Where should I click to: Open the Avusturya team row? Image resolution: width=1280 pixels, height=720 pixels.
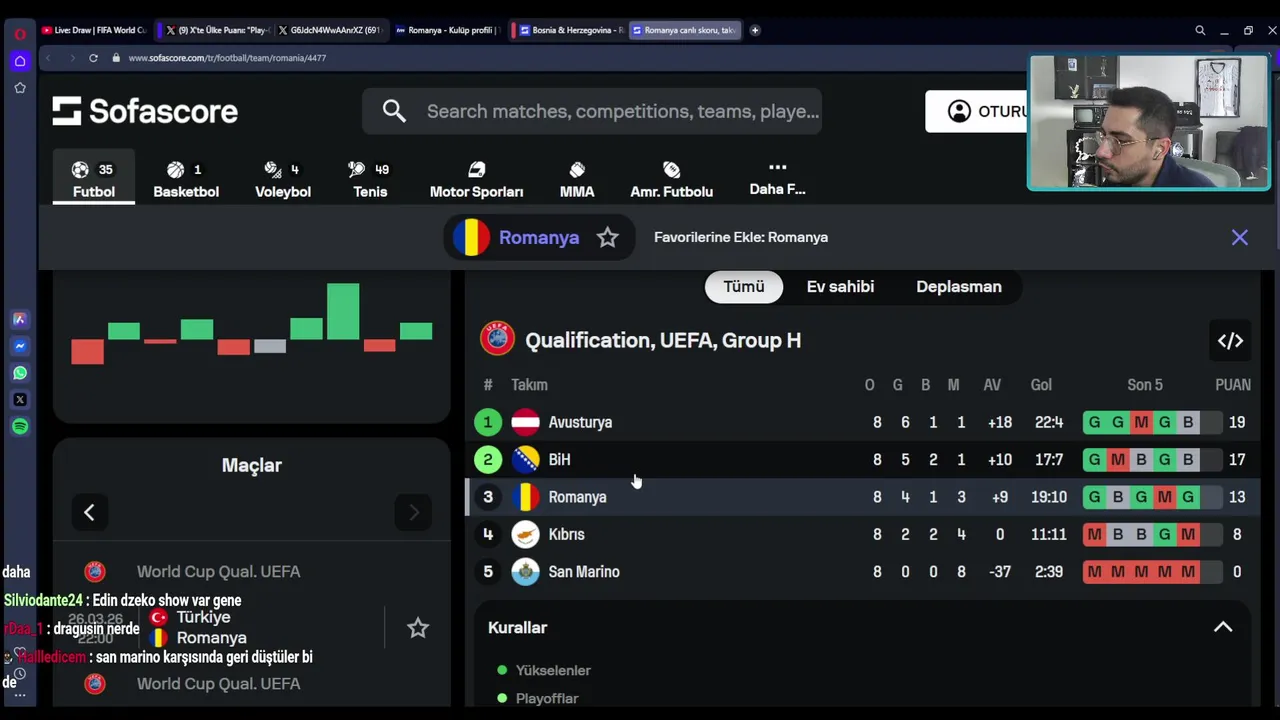coord(862,422)
